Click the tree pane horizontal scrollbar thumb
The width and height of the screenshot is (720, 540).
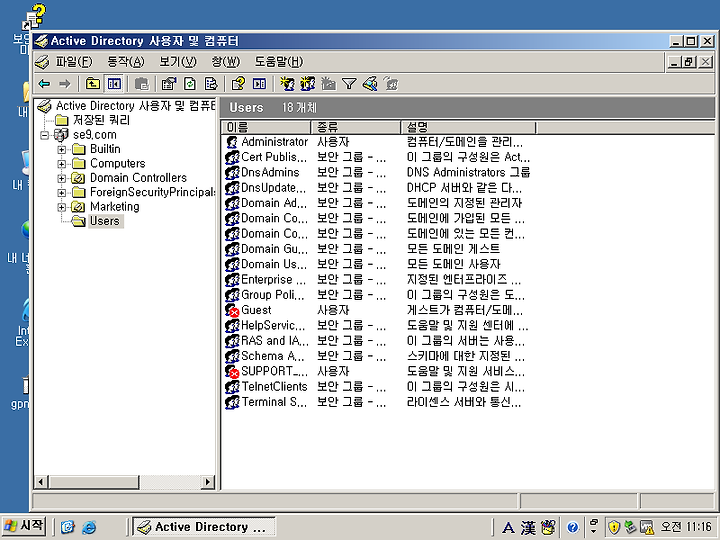(x=93, y=482)
